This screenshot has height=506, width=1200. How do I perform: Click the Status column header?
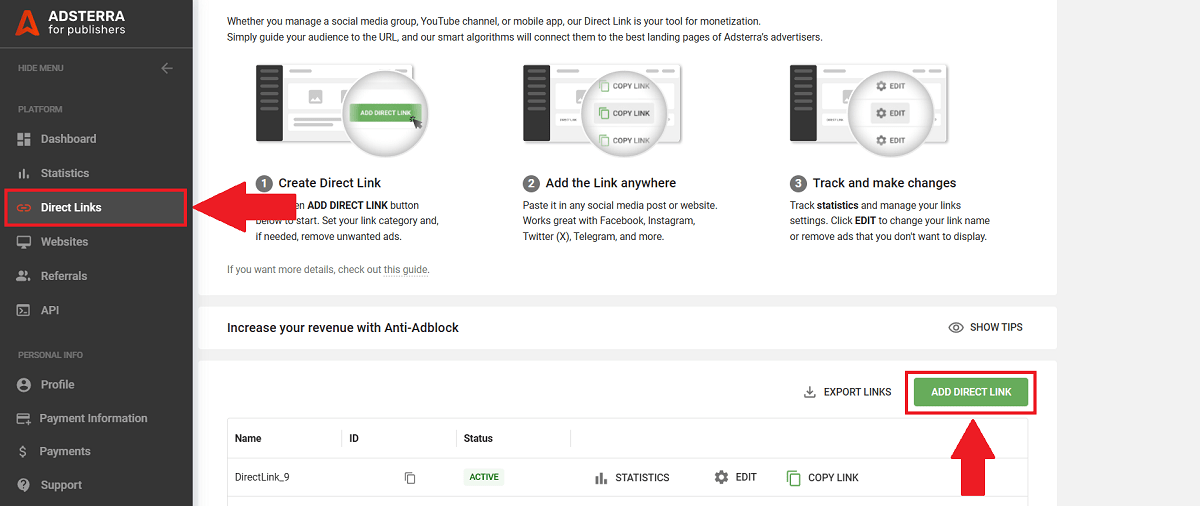point(478,438)
